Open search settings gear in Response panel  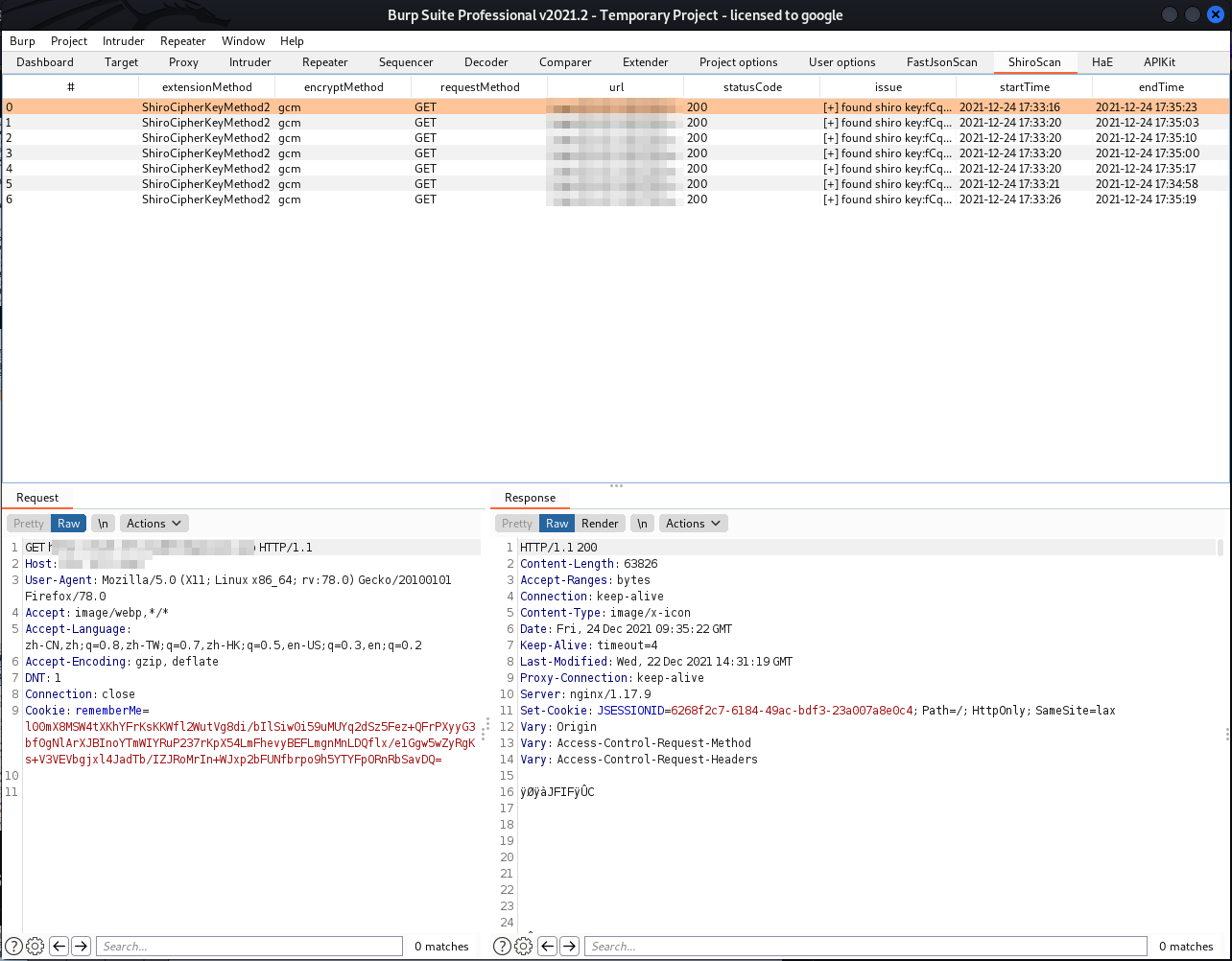click(x=523, y=946)
